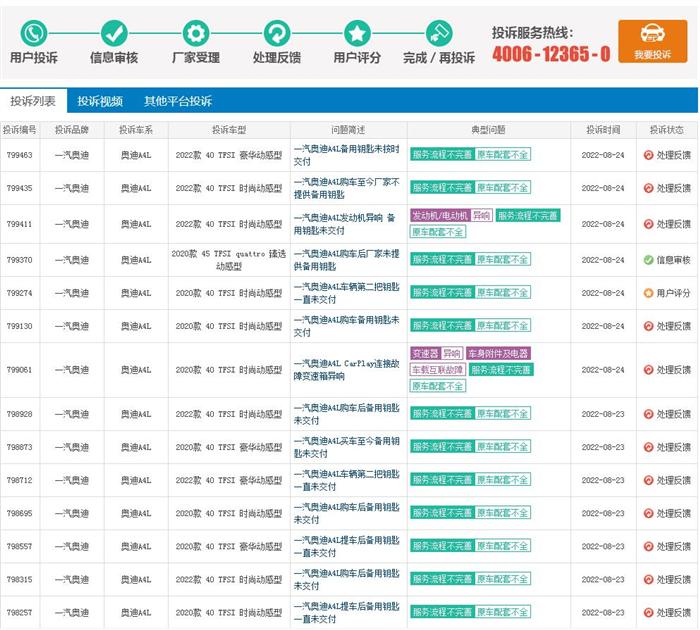Click complaint number 799370

pos(20,259)
